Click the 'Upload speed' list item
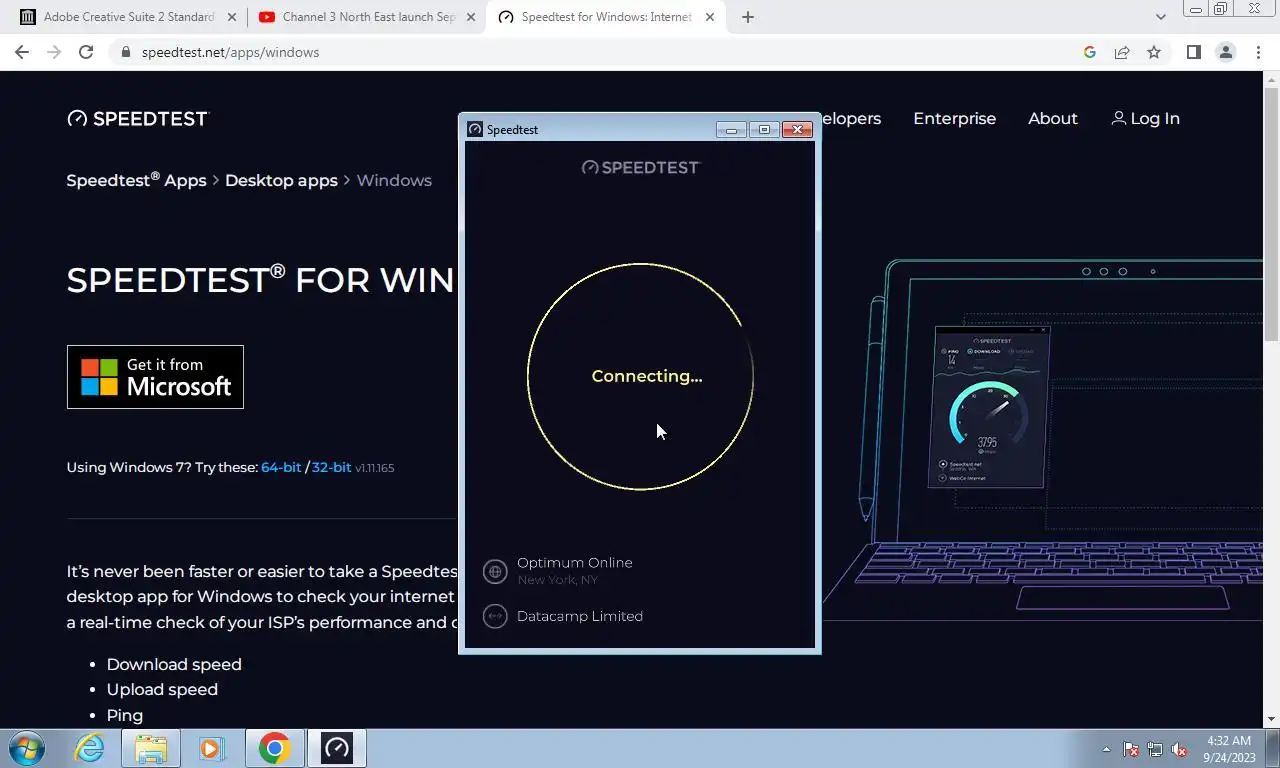This screenshot has width=1280, height=768. pyautogui.click(x=162, y=689)
